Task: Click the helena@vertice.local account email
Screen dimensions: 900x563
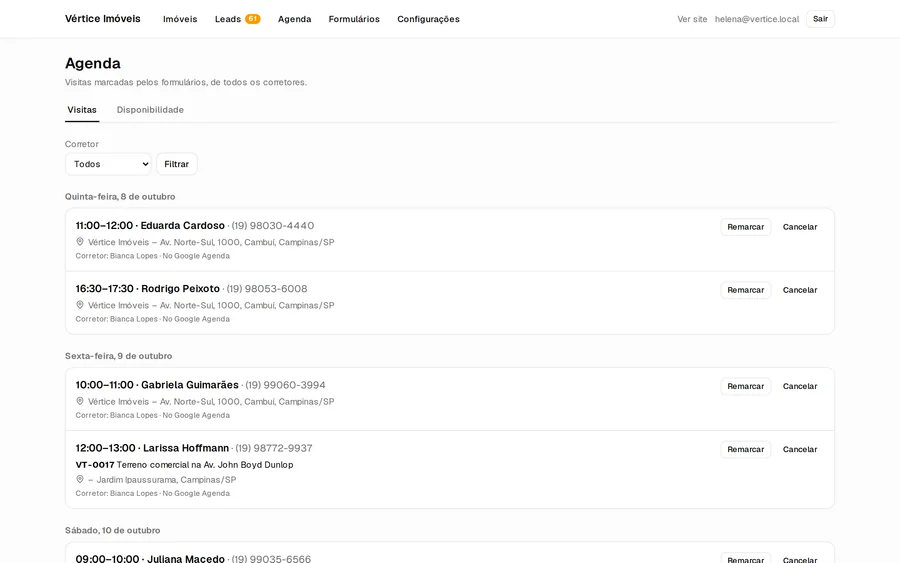Action: [x=757, y=19]
